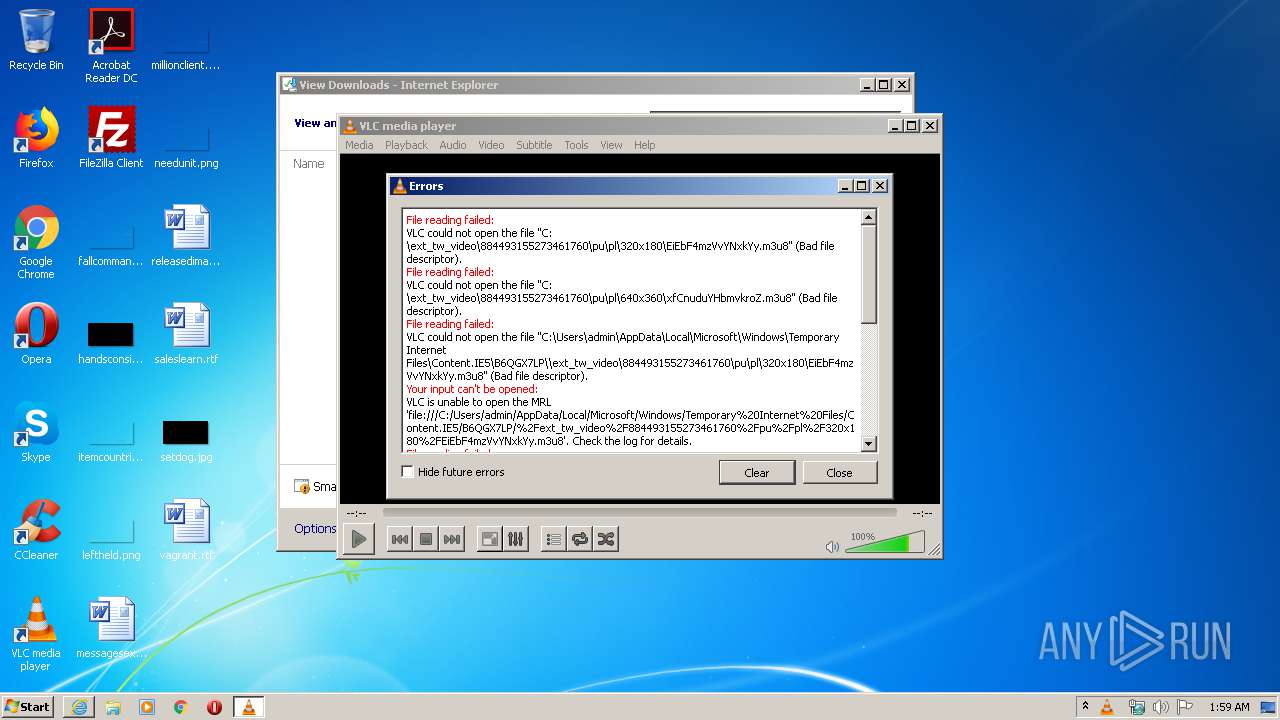Select needunit.png file on desktop
The height and width of the screenshot is (720, 1280).
[186, 144]
